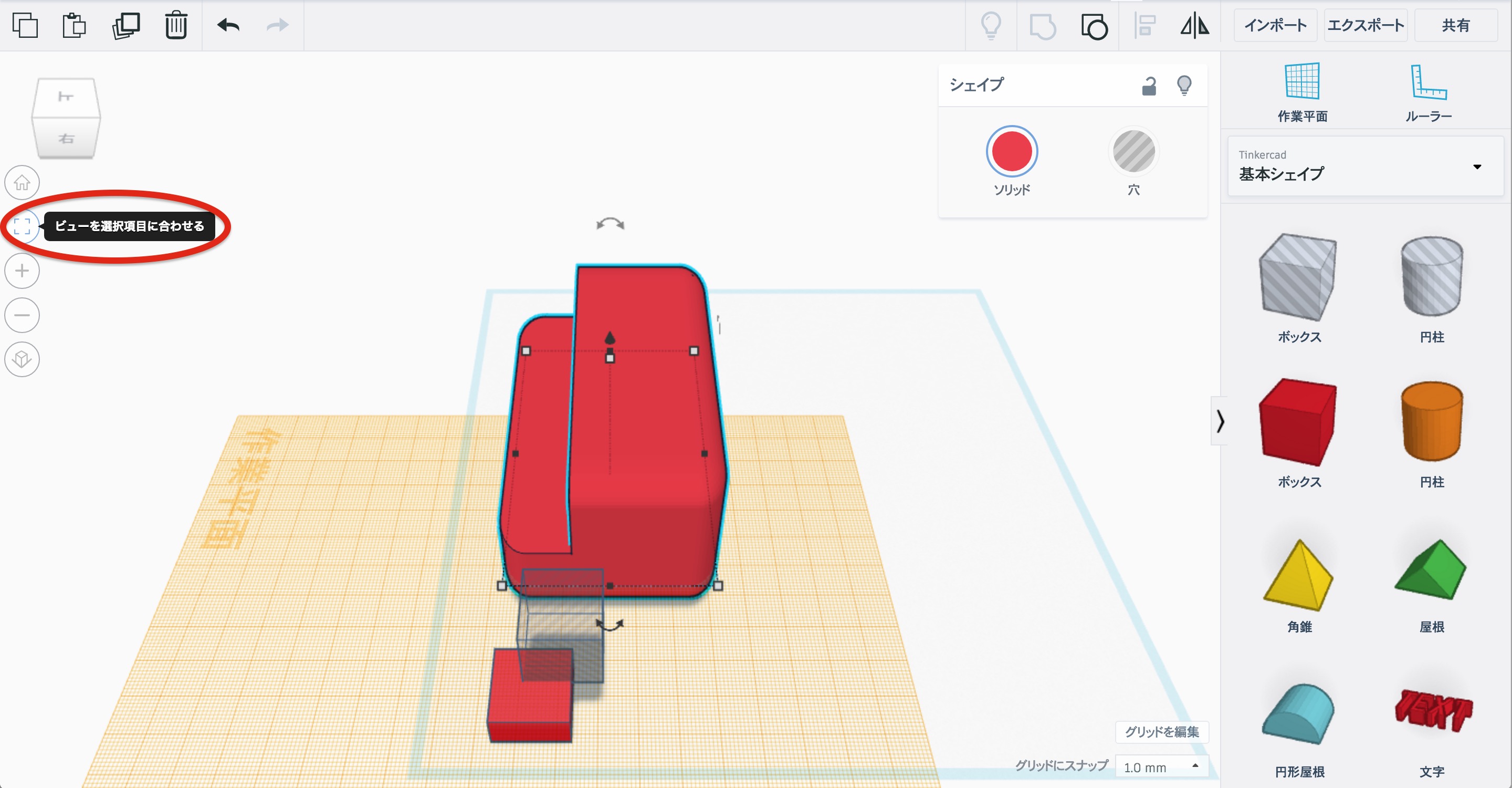The width and height of the screenshot is (1512, 788).
Task: Collapse the shapes side panel chevron
Action: (1220, 421)
